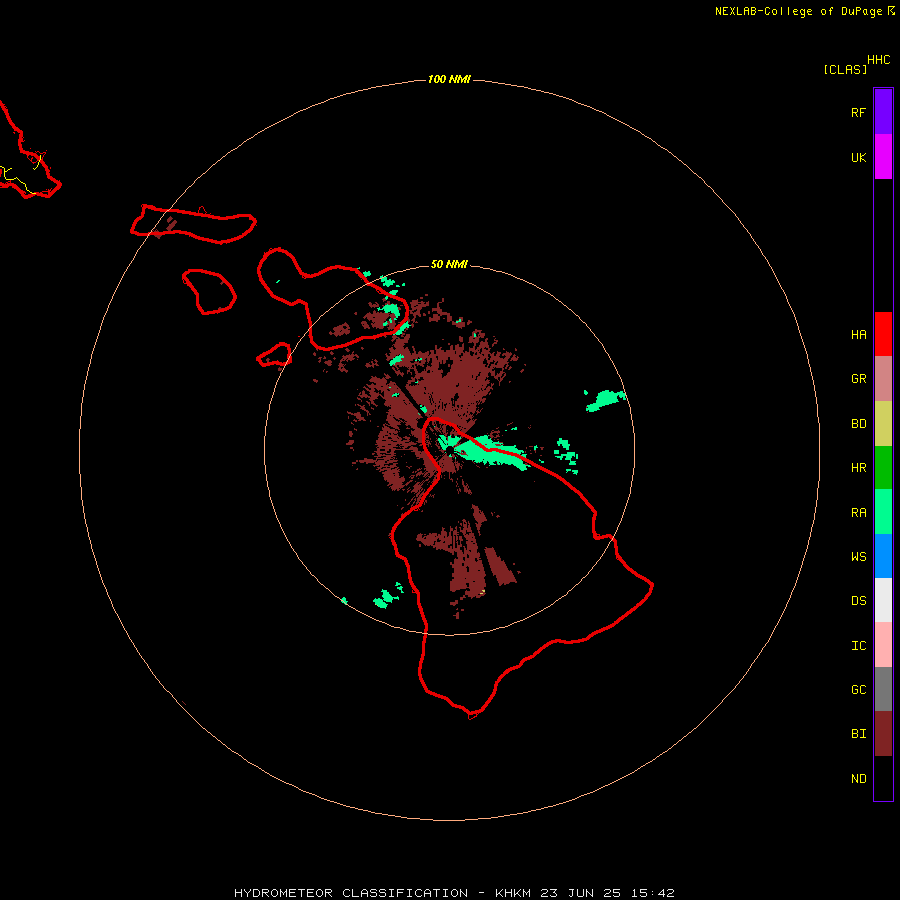Click the 'HA' legend label
This screenshot has width=900, height=900.
pyautogui.click(x=858, y=334)
